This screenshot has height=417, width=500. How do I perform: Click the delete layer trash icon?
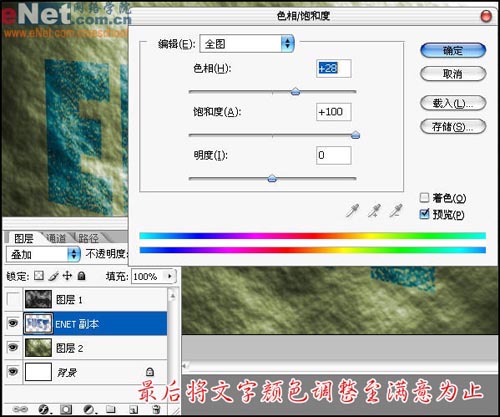coord(156,409)
